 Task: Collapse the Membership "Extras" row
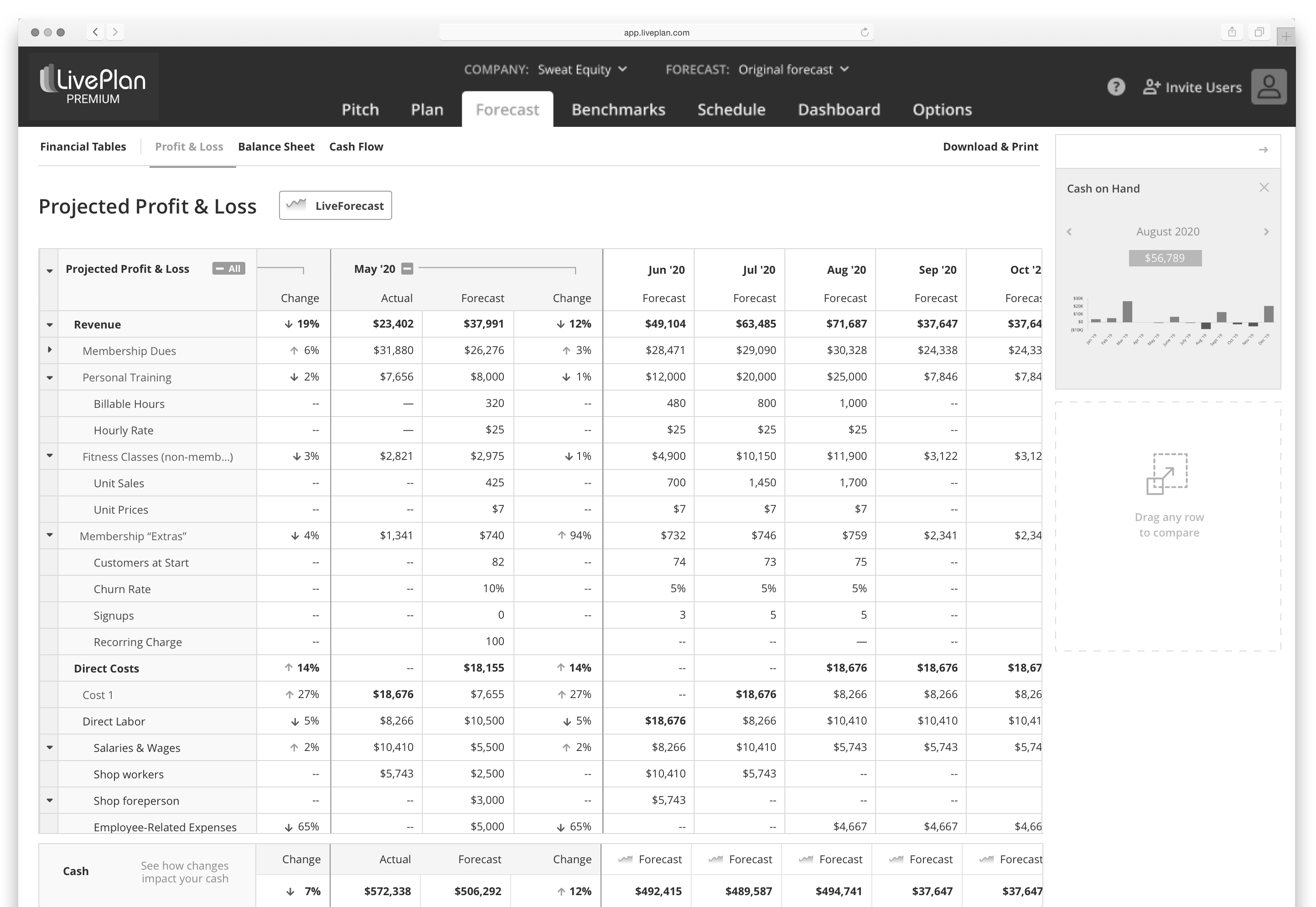(x=49, y=535)
